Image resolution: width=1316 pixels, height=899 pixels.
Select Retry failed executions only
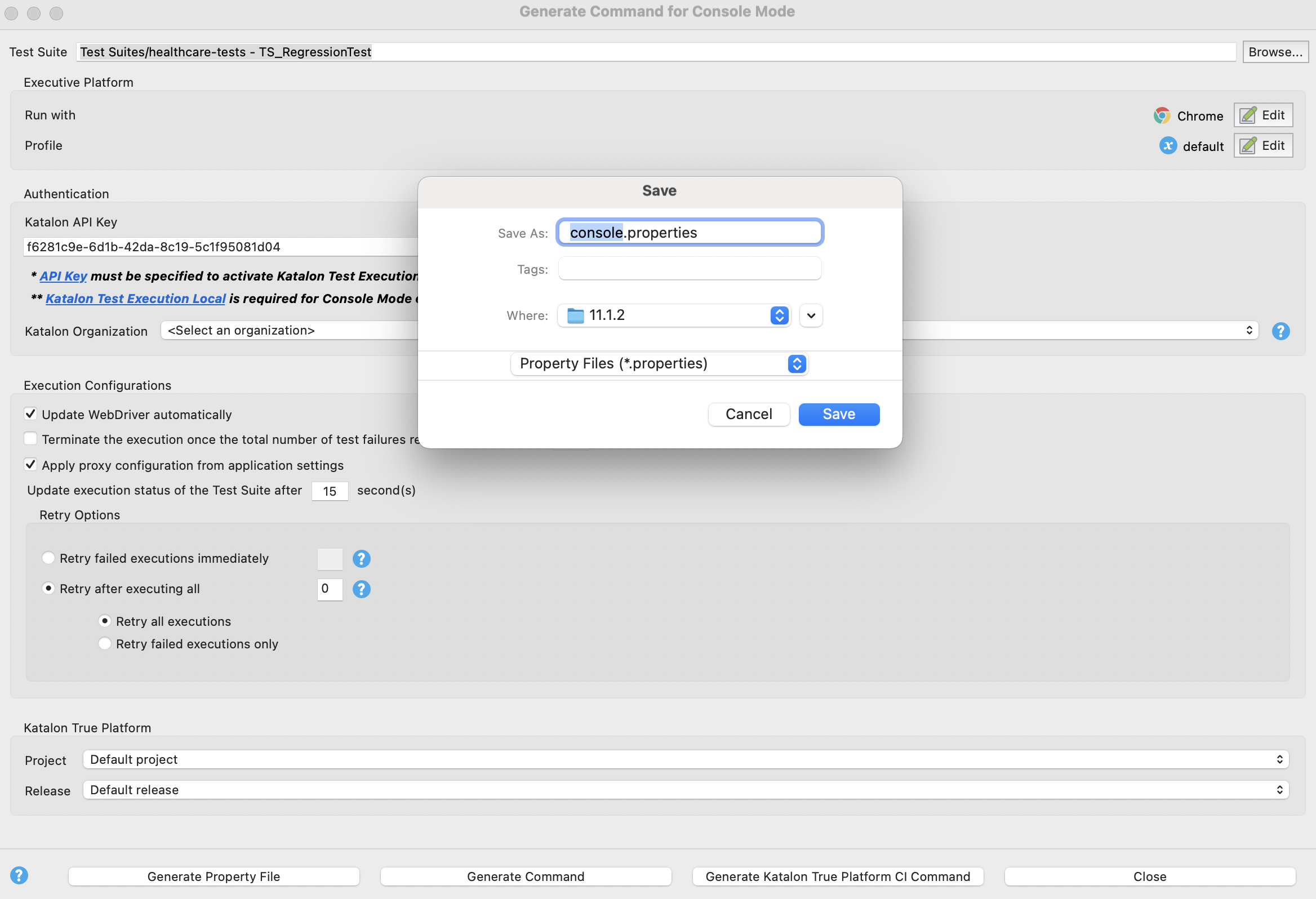(x=105, y=643)
